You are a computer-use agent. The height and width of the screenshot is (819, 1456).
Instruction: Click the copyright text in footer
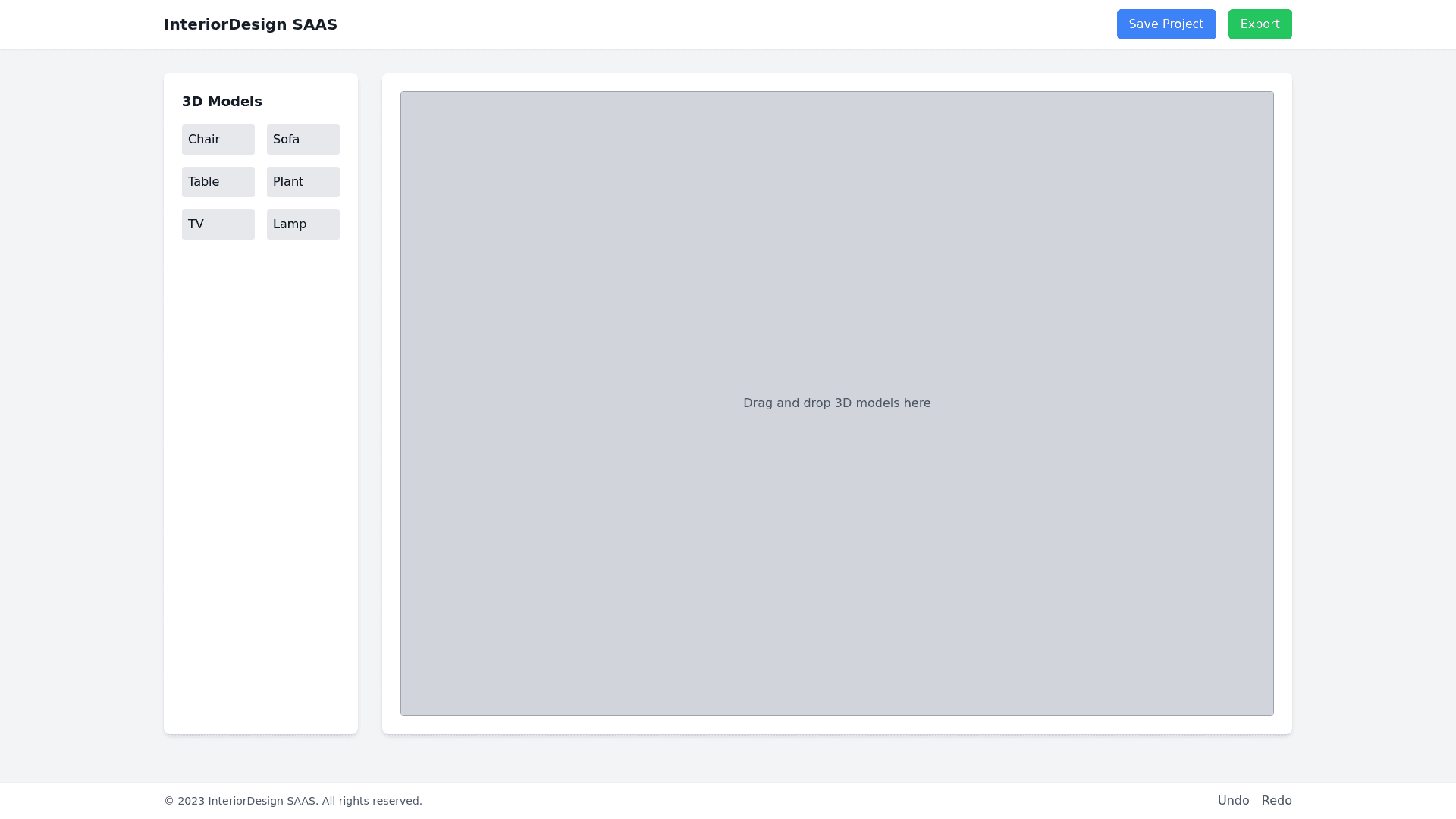pyautogui.click(x=293, y=801)
